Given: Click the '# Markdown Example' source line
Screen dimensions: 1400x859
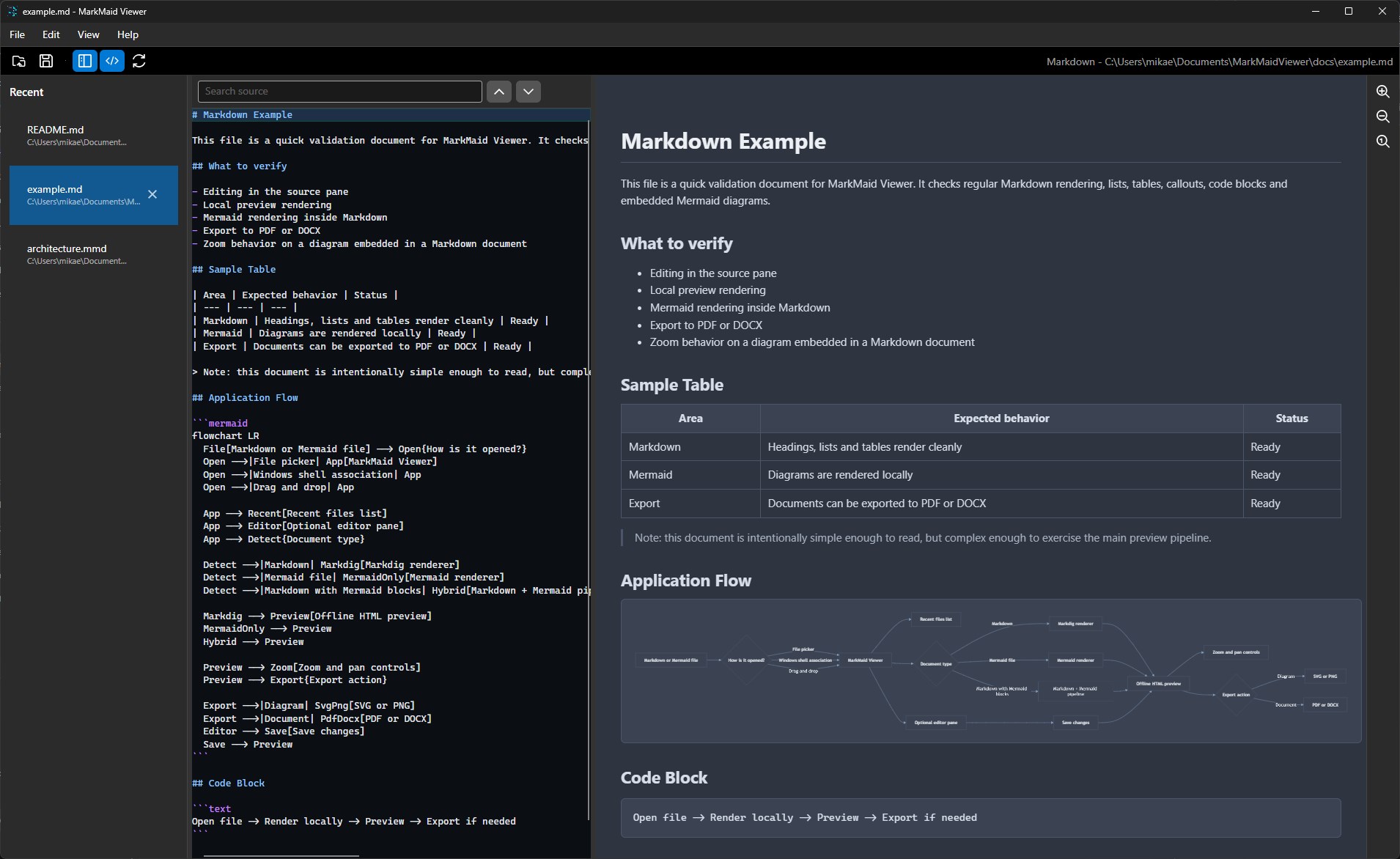Looking at the screenshot, I should [242, 115].
